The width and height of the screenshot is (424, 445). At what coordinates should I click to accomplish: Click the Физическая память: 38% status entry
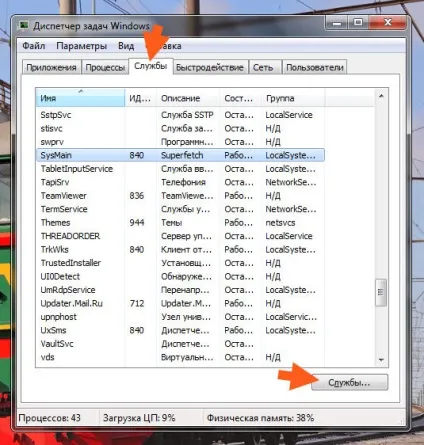(260, 418)
